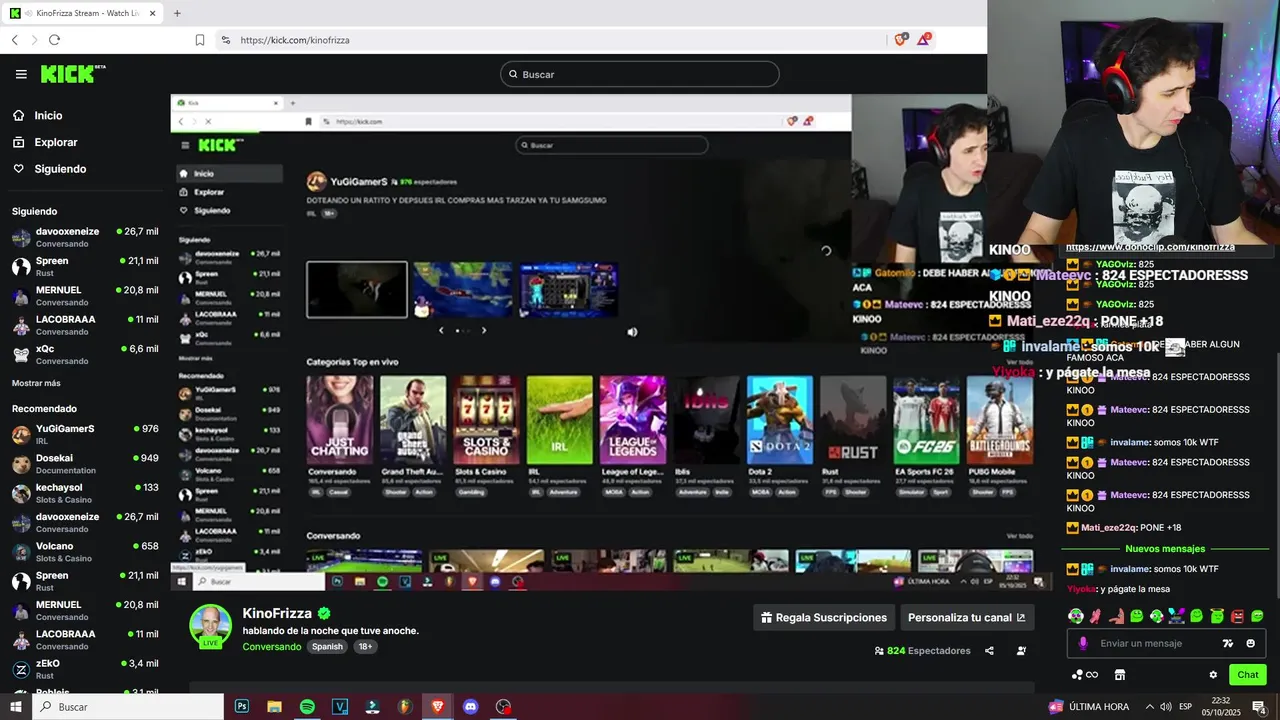The image size is (1280, 720).
Task: Open the Windows notification center icon
Action: pyautogui.click(x=1259, y=707)
